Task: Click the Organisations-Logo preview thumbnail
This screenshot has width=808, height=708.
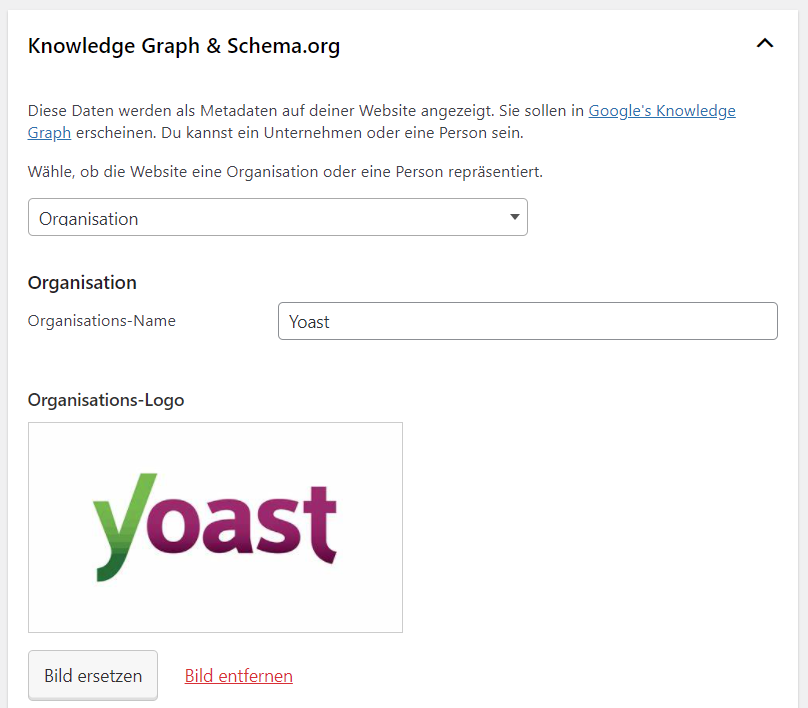Action: point(215,527)
